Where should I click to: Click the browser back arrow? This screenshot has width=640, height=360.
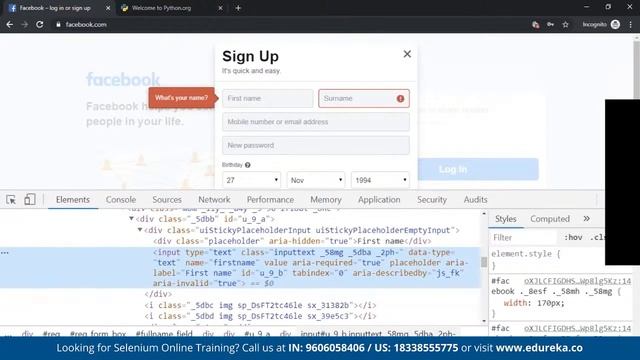[x=10, y=24]
